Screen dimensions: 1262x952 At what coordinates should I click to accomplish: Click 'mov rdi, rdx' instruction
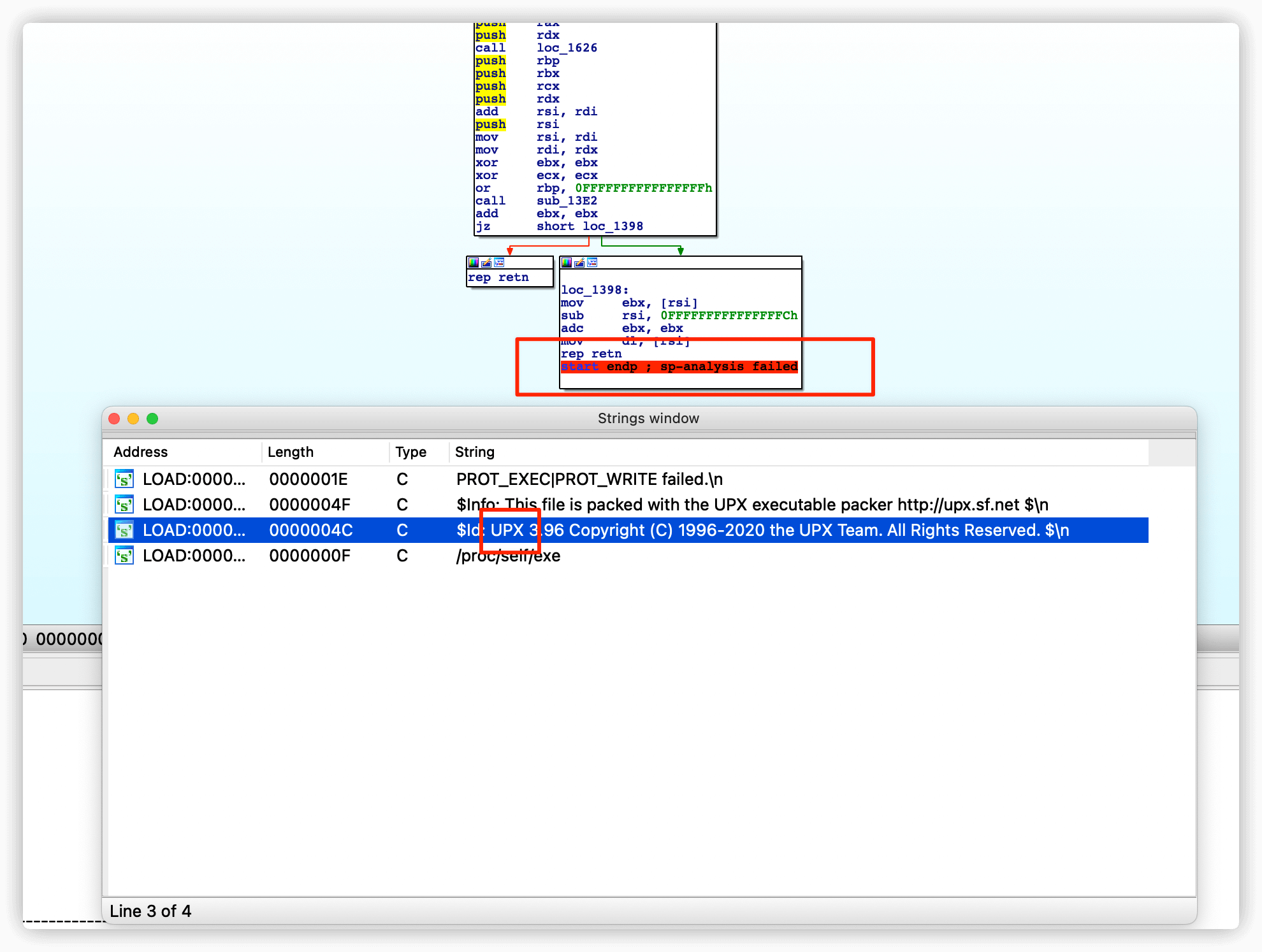click(x=536, y=150)
